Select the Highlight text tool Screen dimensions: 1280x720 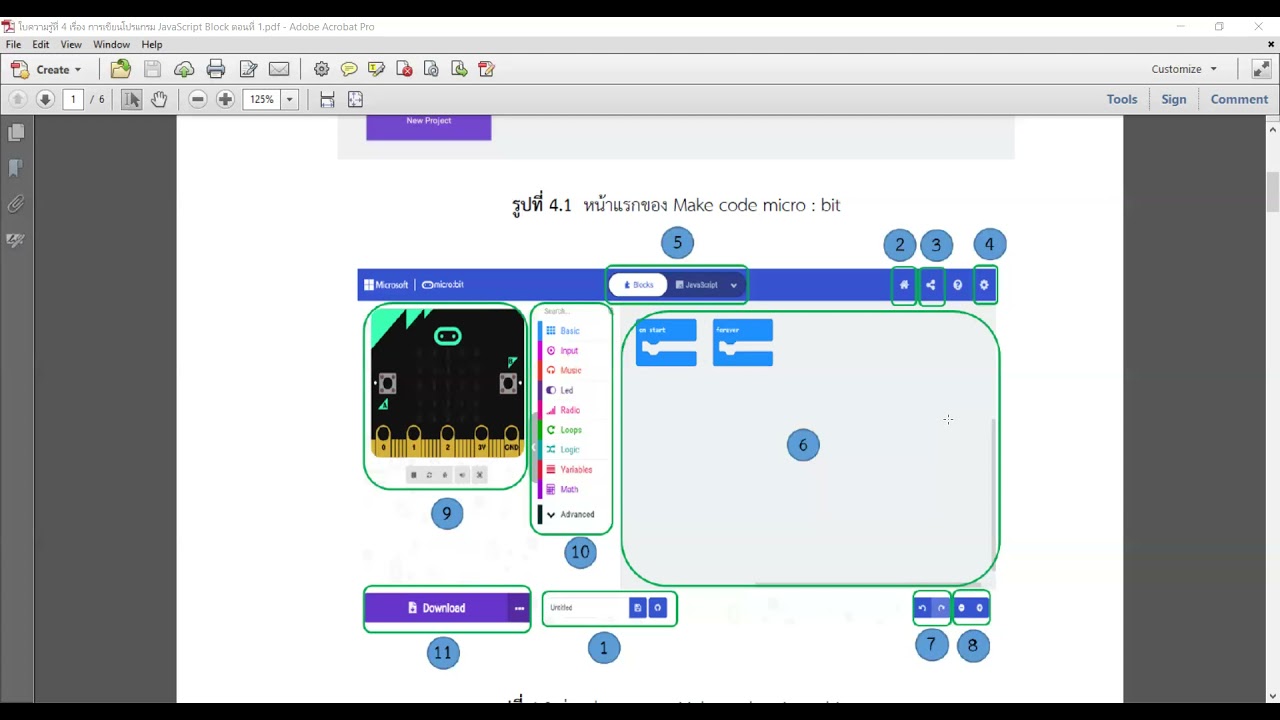click(x=376, y=69)
